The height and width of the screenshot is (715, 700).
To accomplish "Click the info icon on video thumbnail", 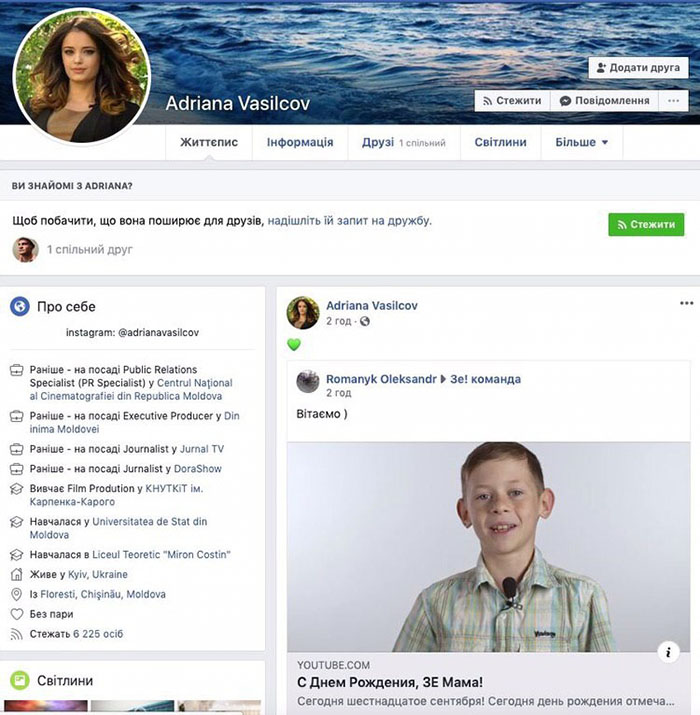I will [x=668, y=652].
